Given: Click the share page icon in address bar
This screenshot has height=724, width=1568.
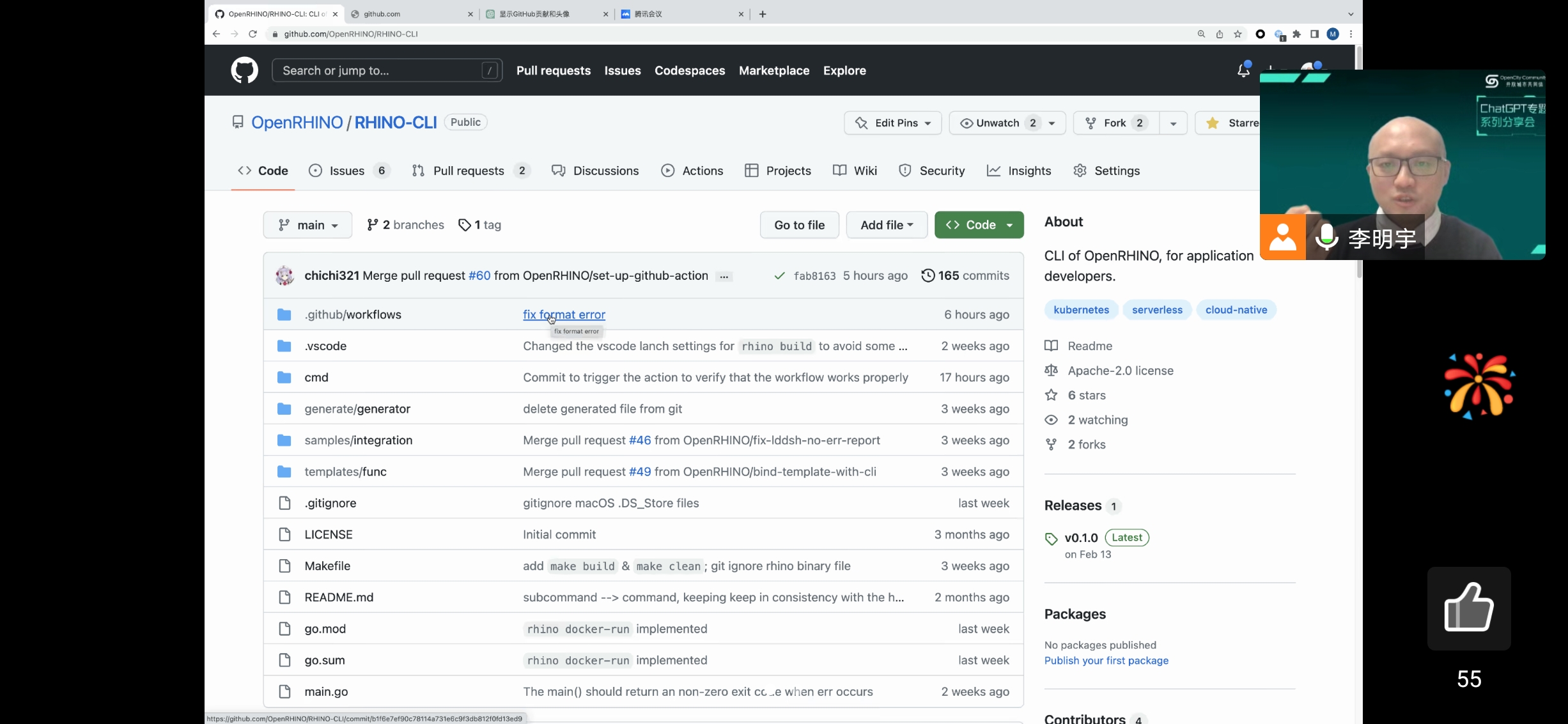Looking at the screenshot, I should [x=1220, y=34].
